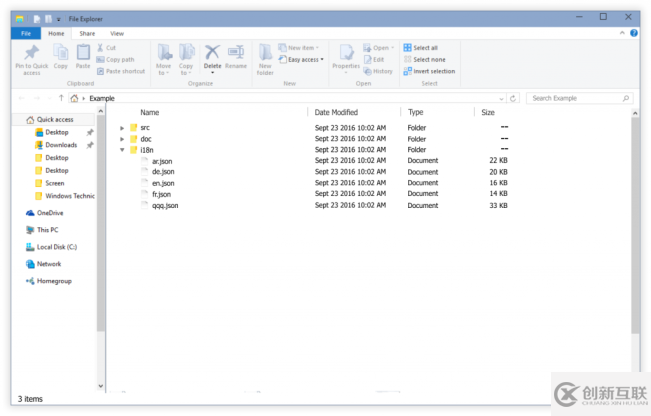Image resolution: width=651 pixels, height=416 pixels.
Task: Click the Copy ribbon icon
Action: [x=61, y=56]
